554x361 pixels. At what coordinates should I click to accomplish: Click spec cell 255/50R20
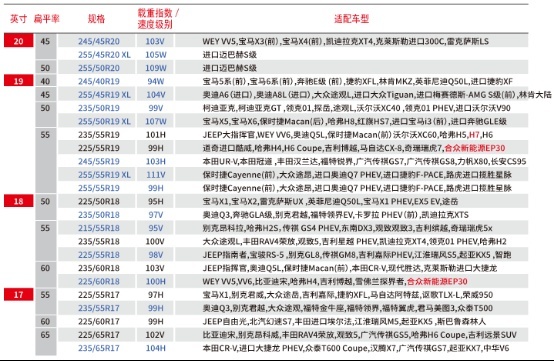pos(99,68)
